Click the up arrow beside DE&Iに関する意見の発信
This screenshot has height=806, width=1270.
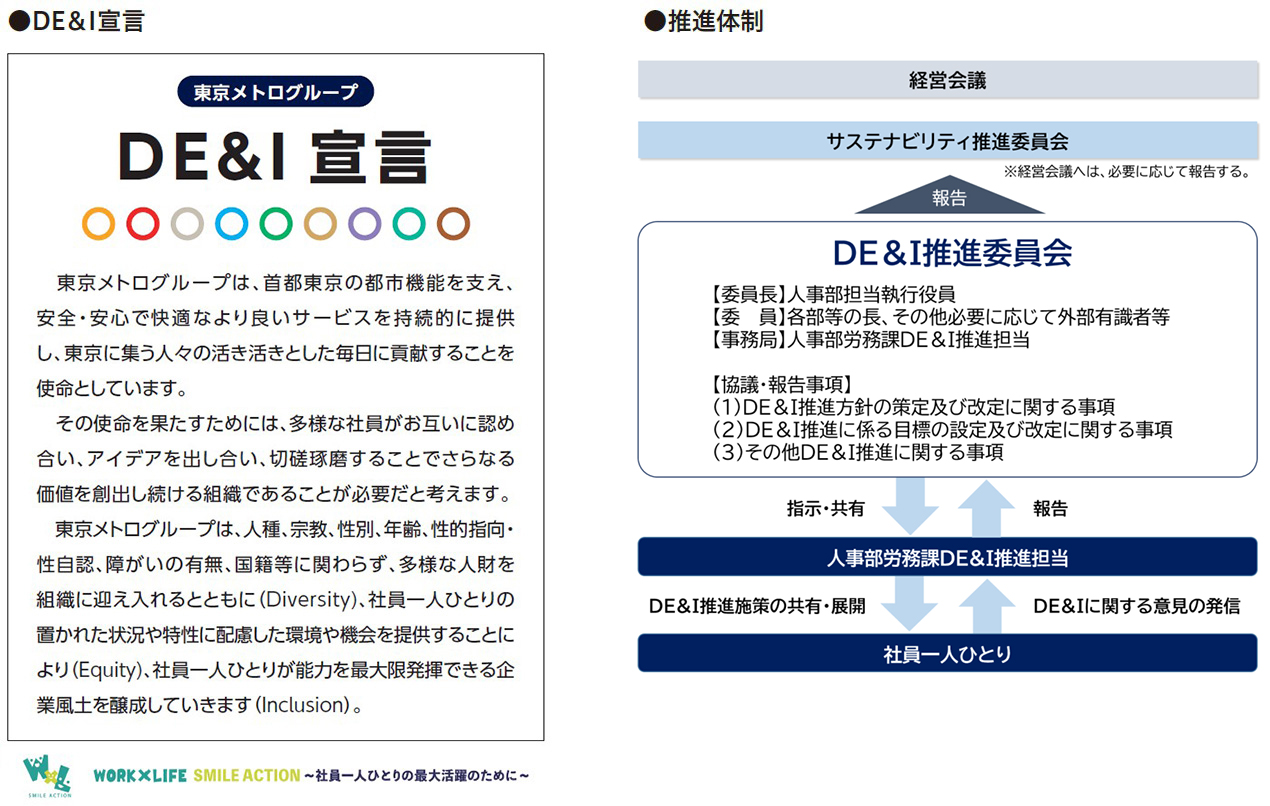tap(986, 606)
